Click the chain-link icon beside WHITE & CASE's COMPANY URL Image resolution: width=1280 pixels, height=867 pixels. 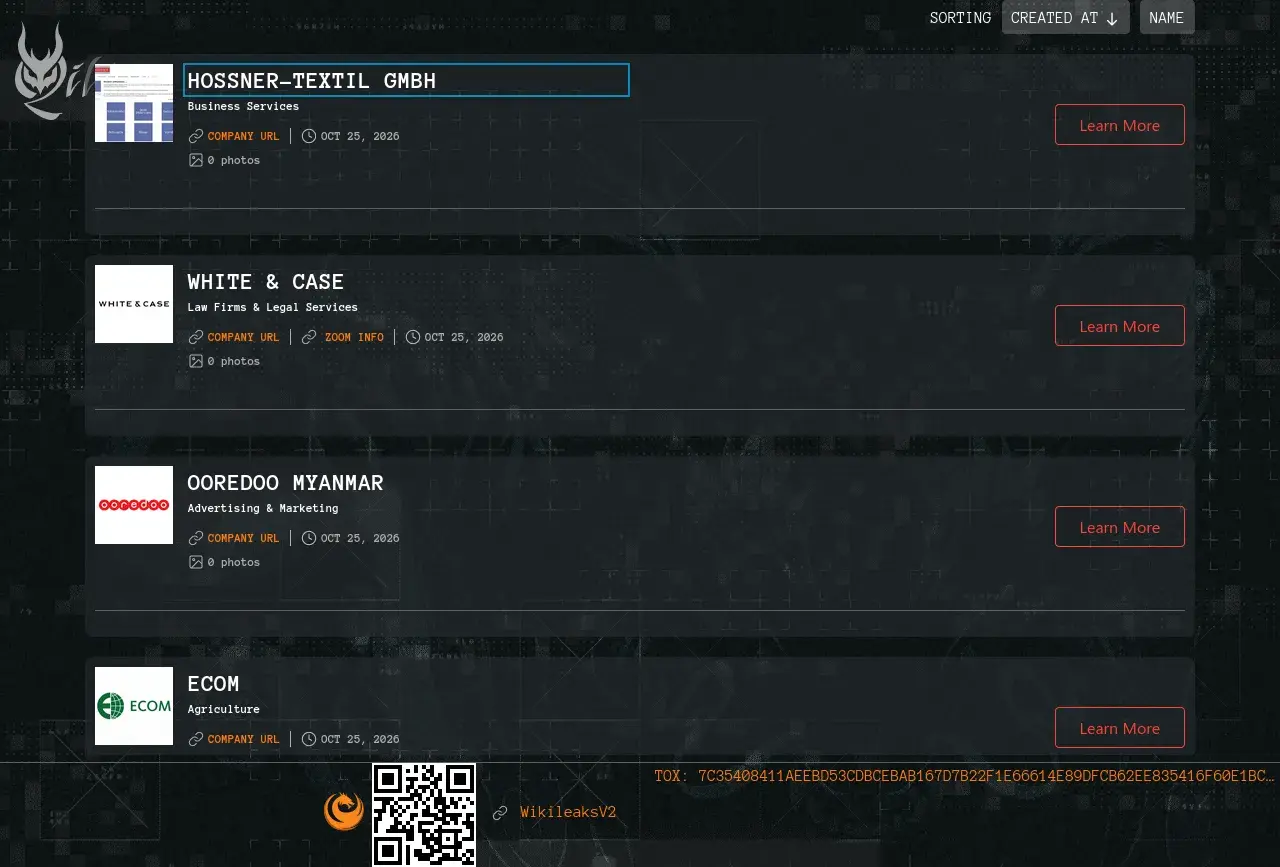(196, 337)
